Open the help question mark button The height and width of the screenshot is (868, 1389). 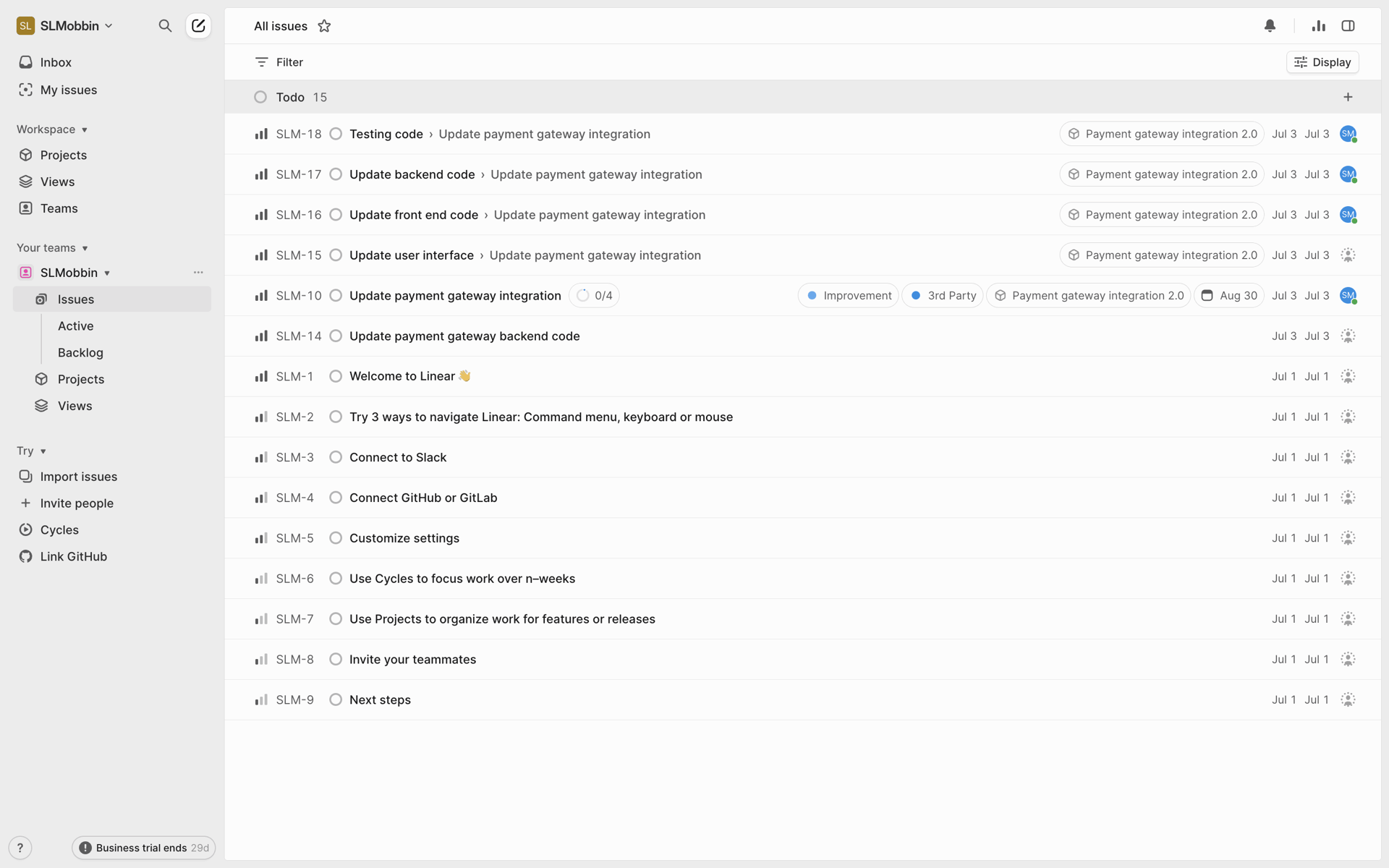20,848
